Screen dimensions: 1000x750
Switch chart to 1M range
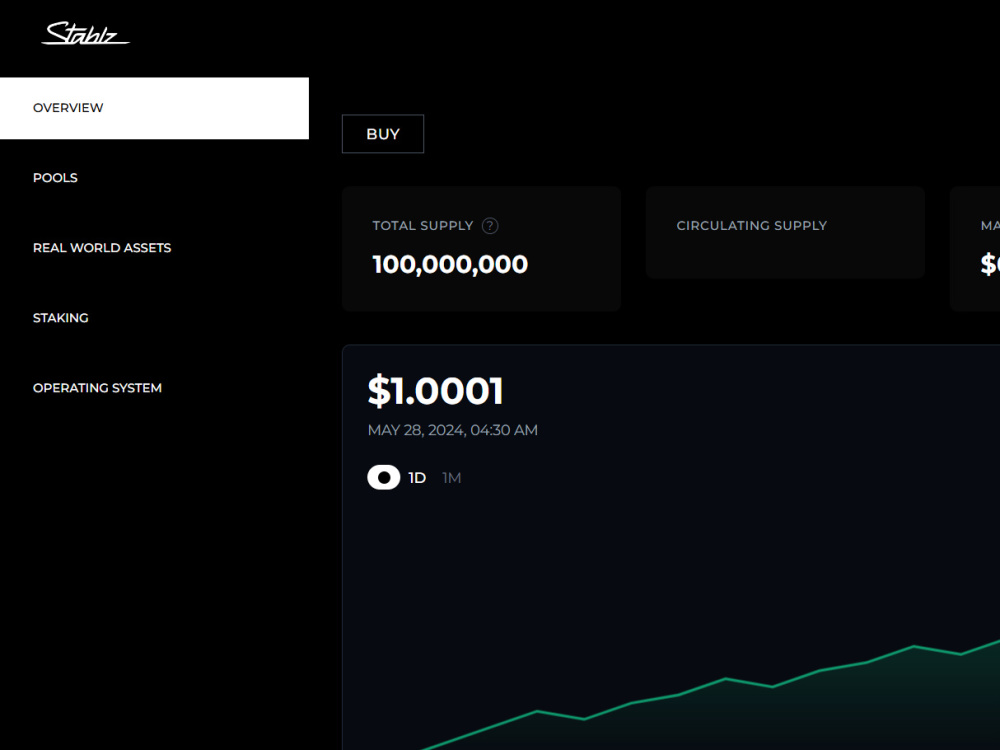[x=452, y=478]
